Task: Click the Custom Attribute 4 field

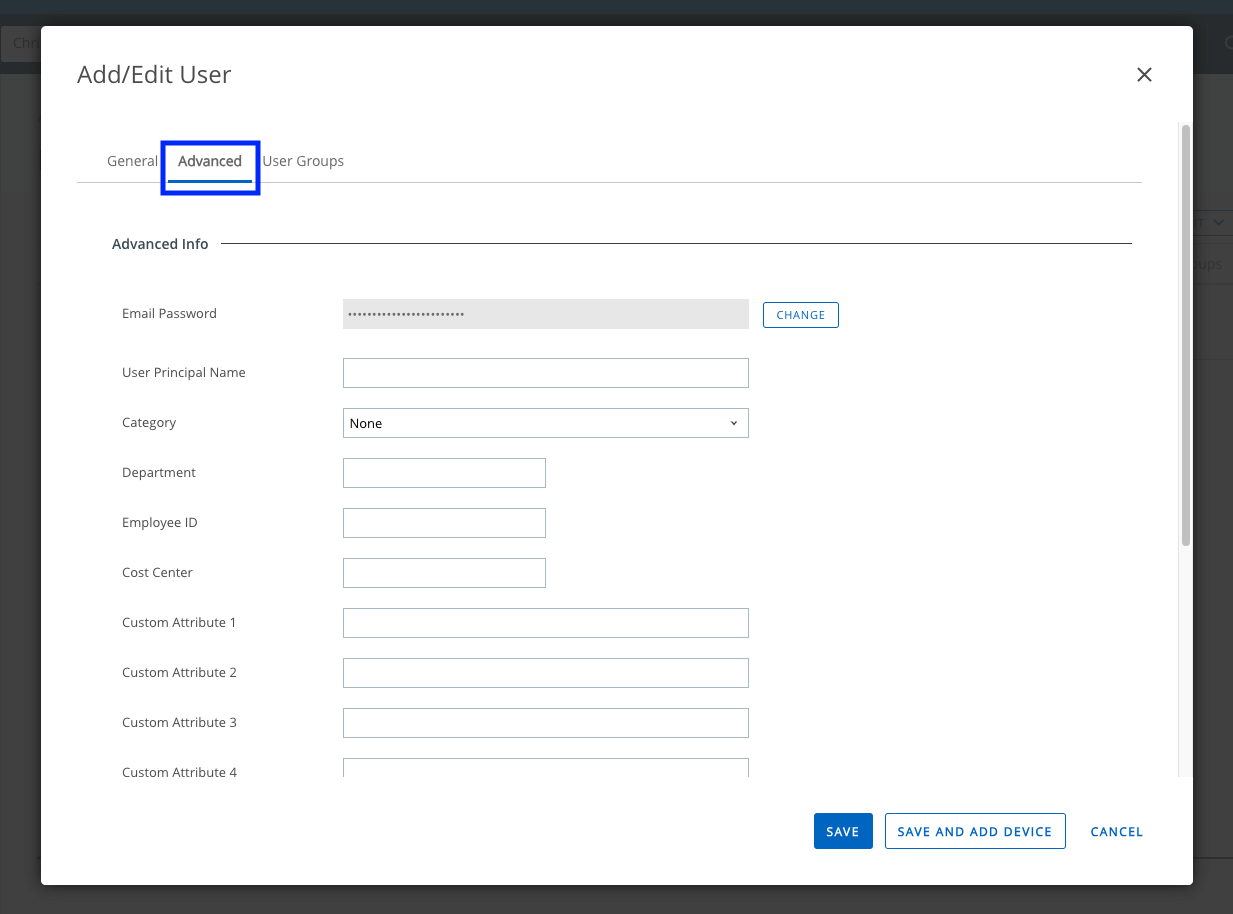Action: (545, 768)
